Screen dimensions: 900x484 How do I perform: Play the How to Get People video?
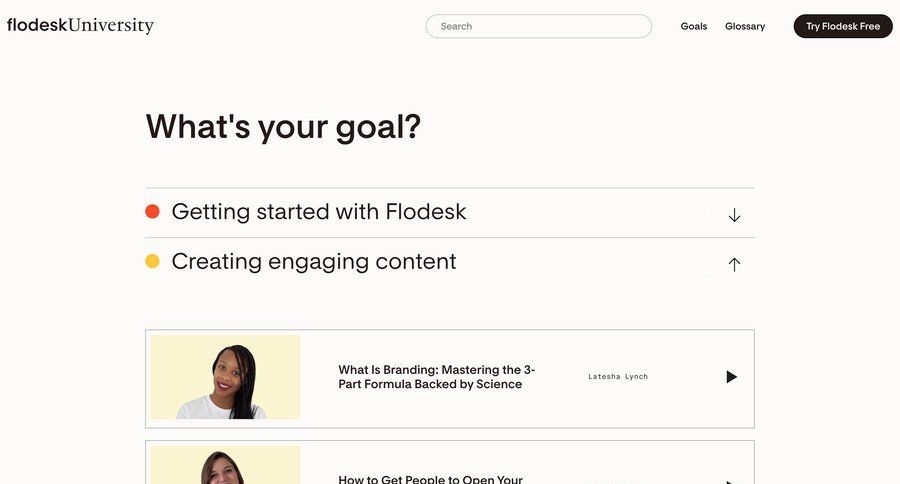[x=731, y=480]
